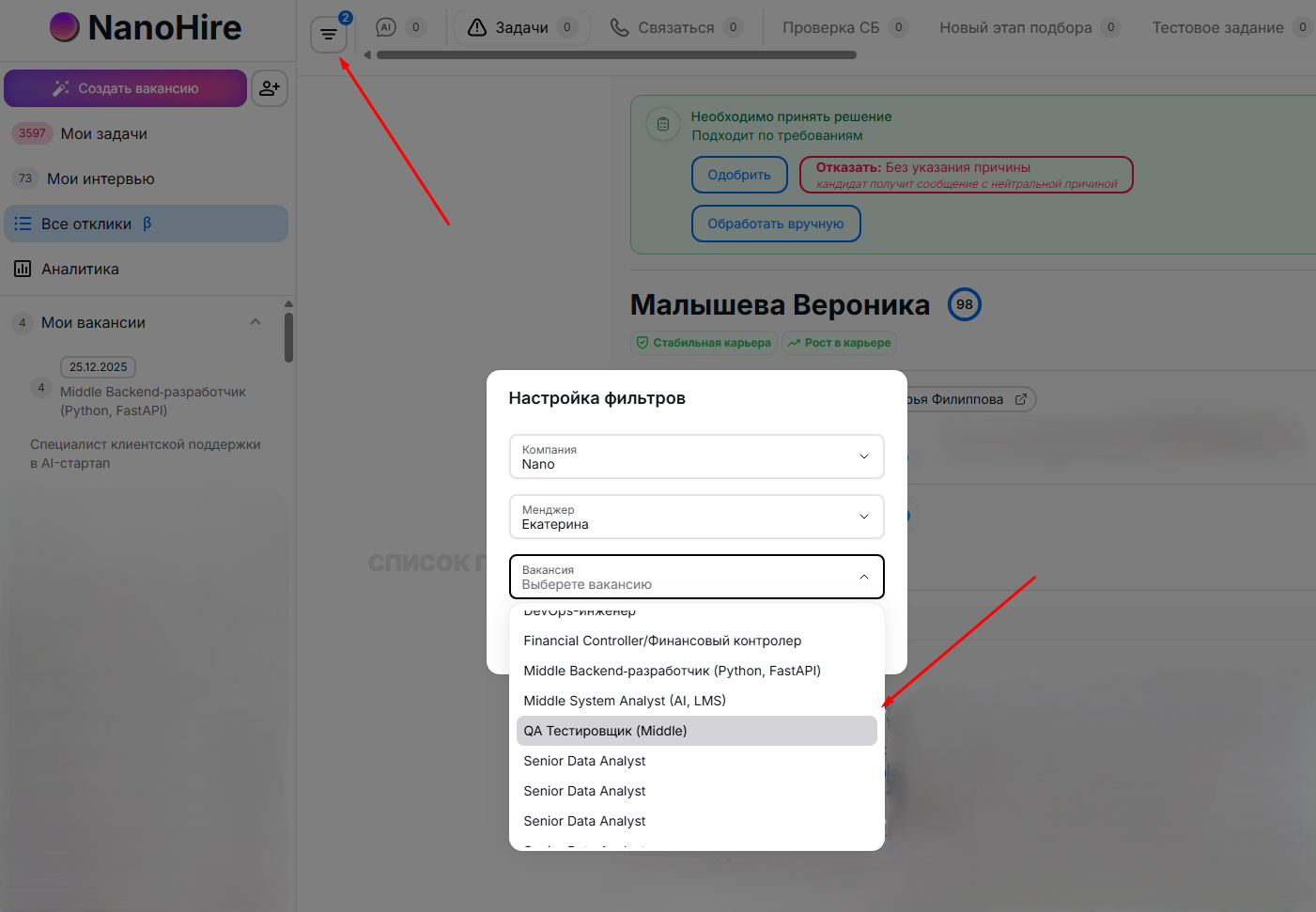Click the Рост в карьере tag
The image size is (1316, 912).
(x=840, y=343)
